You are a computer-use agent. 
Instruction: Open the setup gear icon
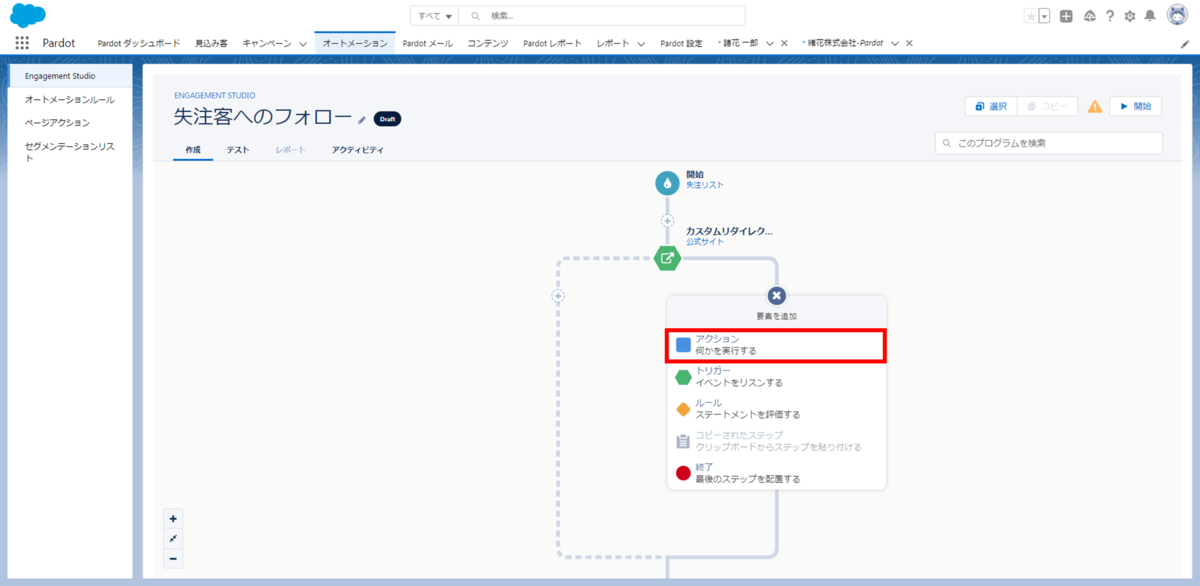pos(1130,16)
